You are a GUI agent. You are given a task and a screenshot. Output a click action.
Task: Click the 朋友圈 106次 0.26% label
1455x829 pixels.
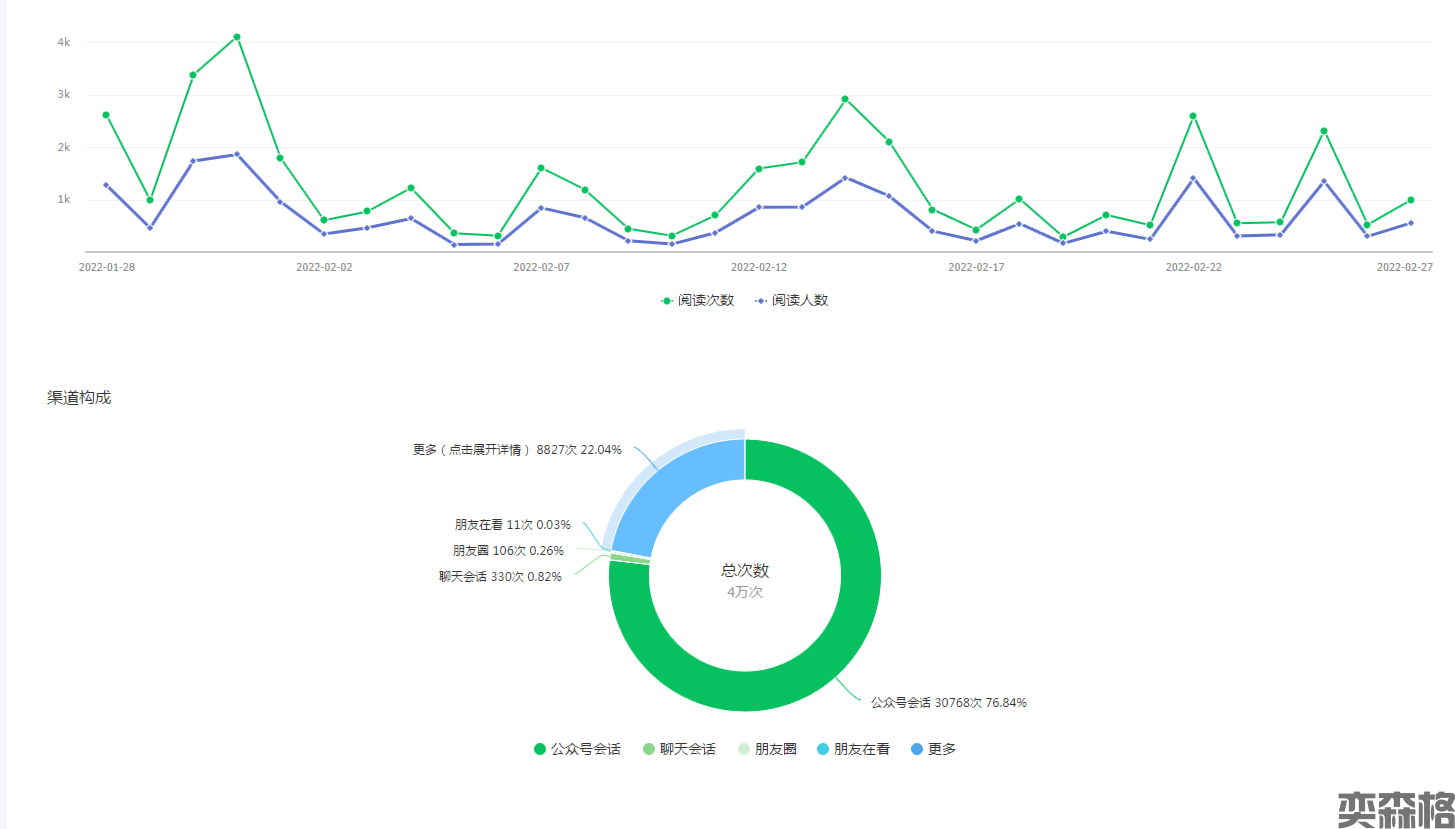pos(508,550)
